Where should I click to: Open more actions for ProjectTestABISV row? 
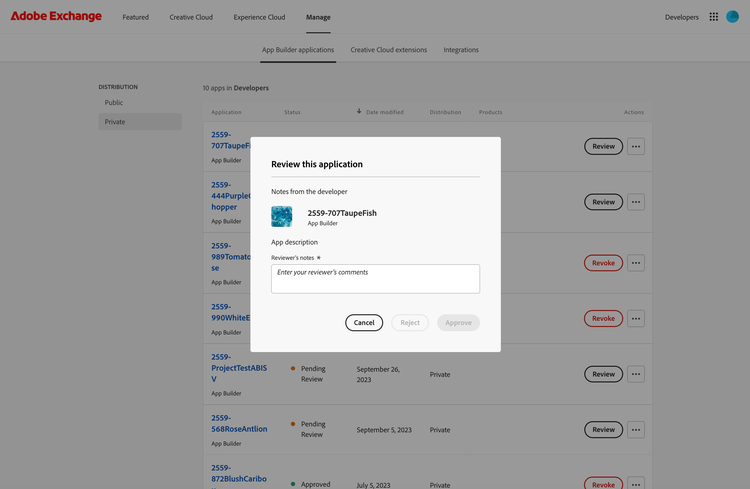(x=636, y=374)
